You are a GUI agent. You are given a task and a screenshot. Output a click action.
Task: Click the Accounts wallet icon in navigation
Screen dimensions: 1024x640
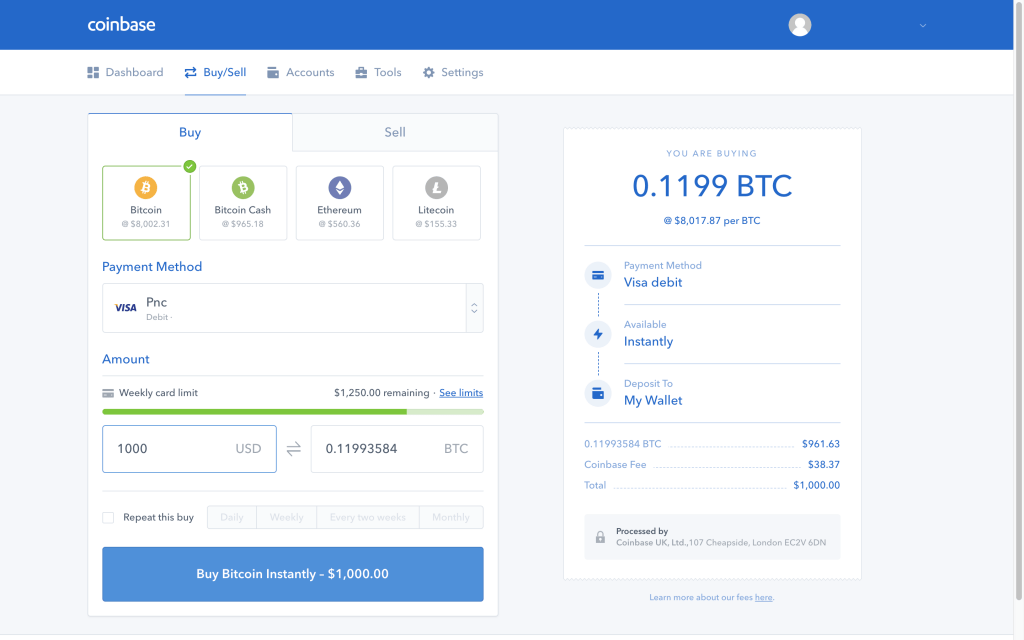[273, 72]
